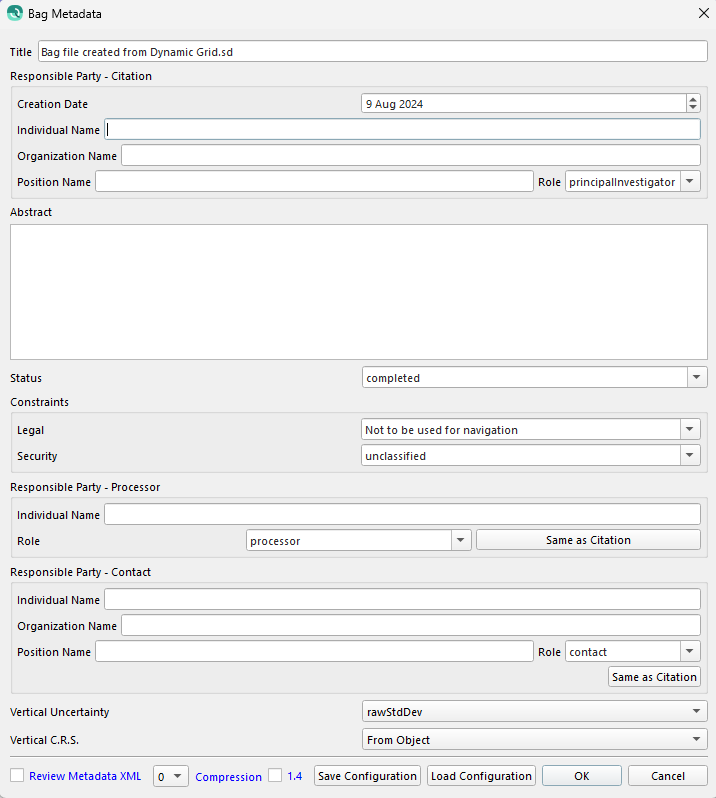716x798 pixels.
Task: Expand the Status dropdown set to completed
Action: point(534,378)
